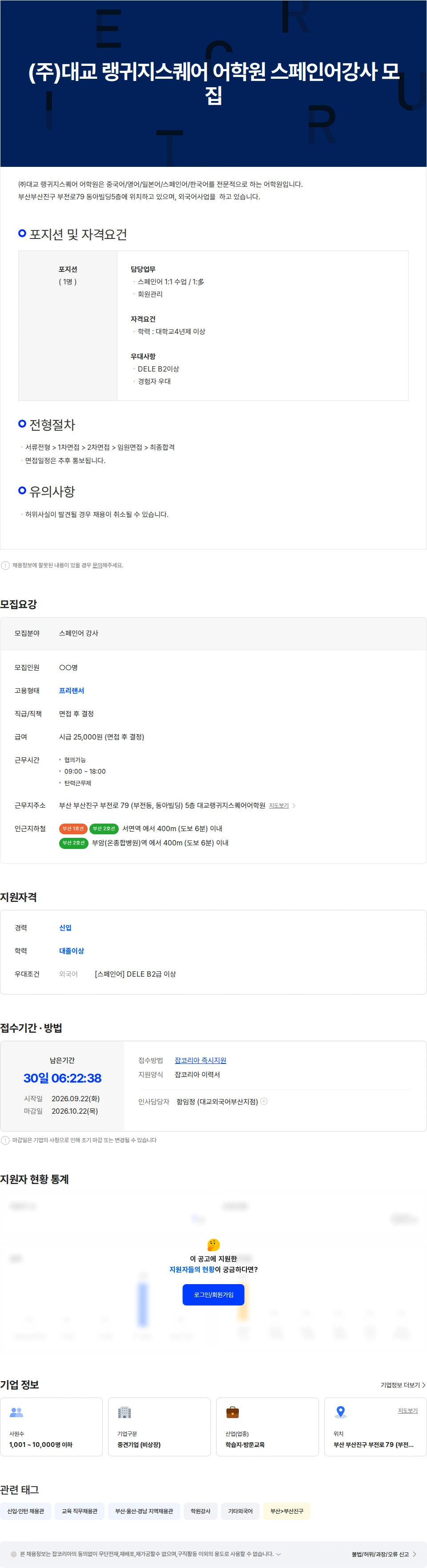The width and height of the screenshot is (427, 1568).
Task: Click the 탄력근무제 working time item
Action: 78,783
